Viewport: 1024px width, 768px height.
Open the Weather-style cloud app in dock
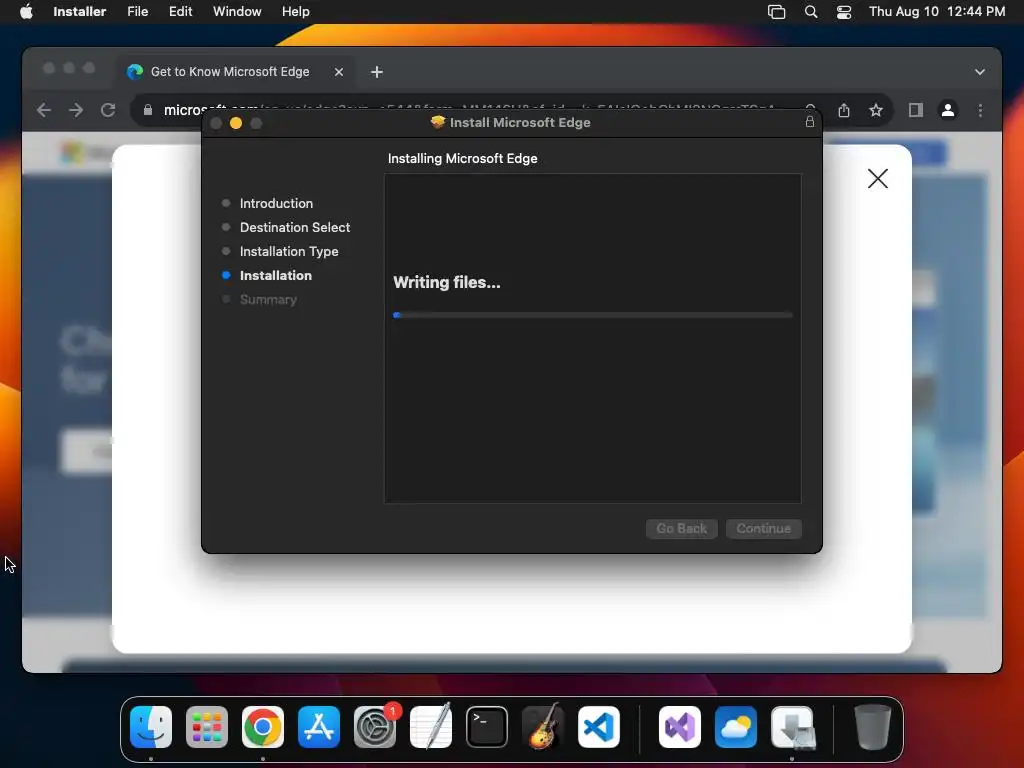tap(736, 727)
